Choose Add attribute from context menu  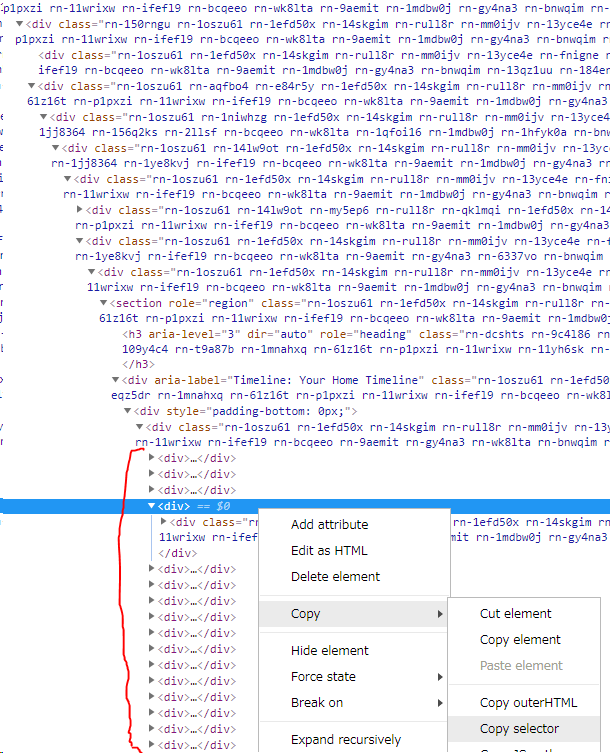[x=329, y=524]
